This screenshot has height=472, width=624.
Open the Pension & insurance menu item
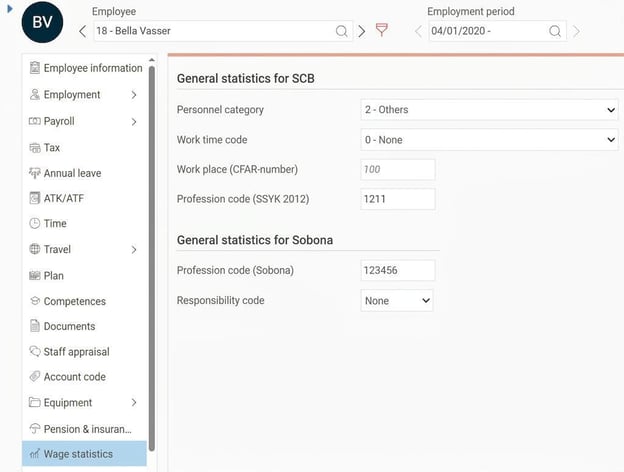point(84,429)
